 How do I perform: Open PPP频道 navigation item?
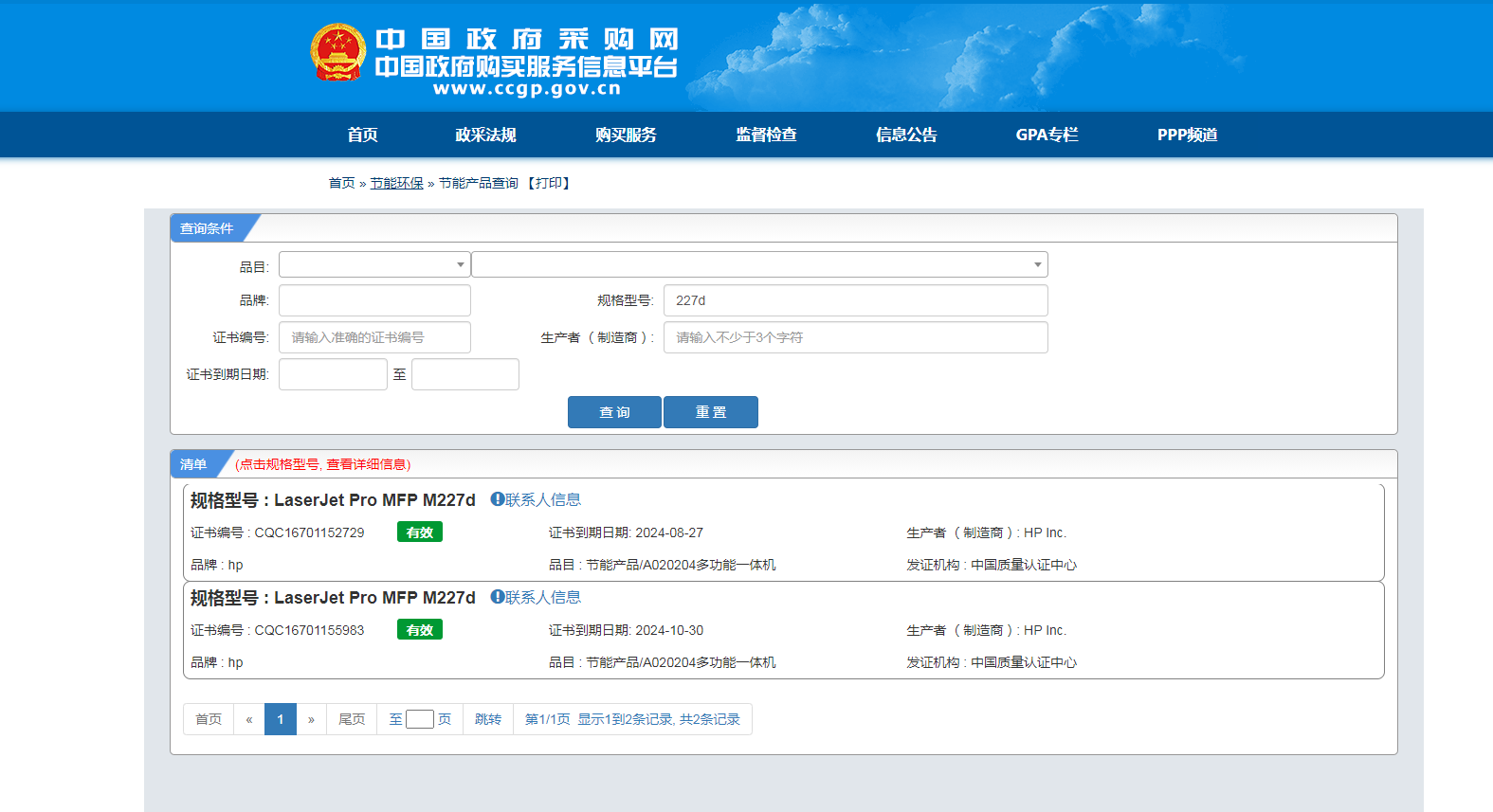(1187, 135)
